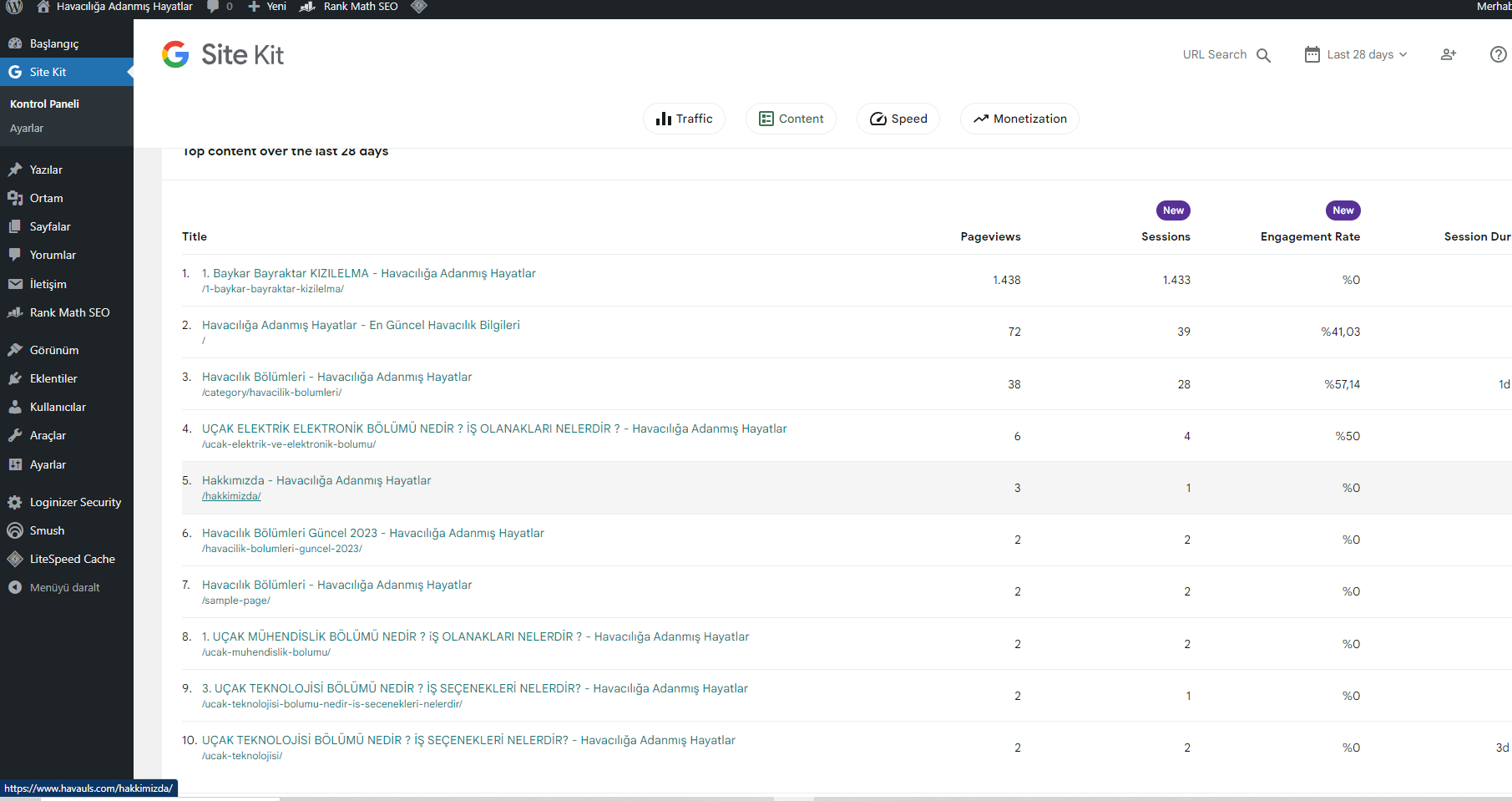Click the Yazılar pin icon
This screenshot has height=801, width=1512.
15,170
